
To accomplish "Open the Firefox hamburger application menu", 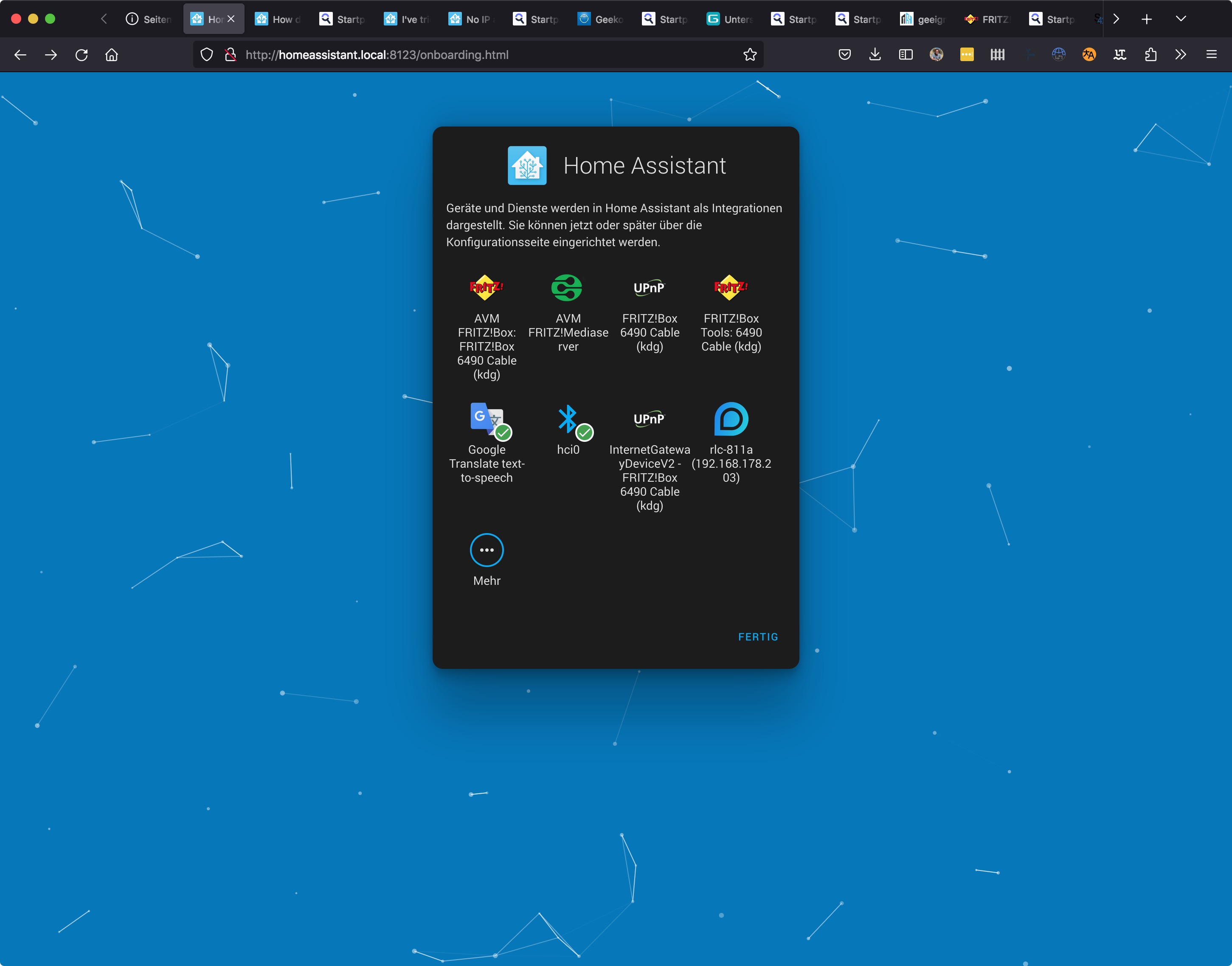I will pos(1211,55).
